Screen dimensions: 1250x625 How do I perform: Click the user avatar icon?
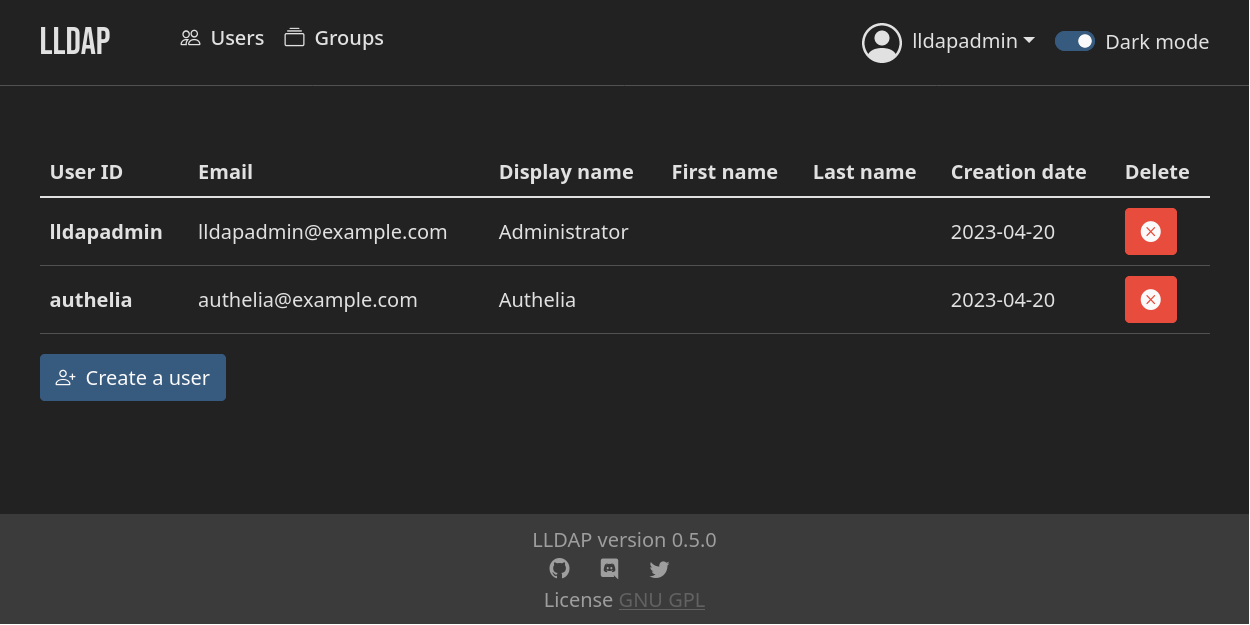[881, 42]
